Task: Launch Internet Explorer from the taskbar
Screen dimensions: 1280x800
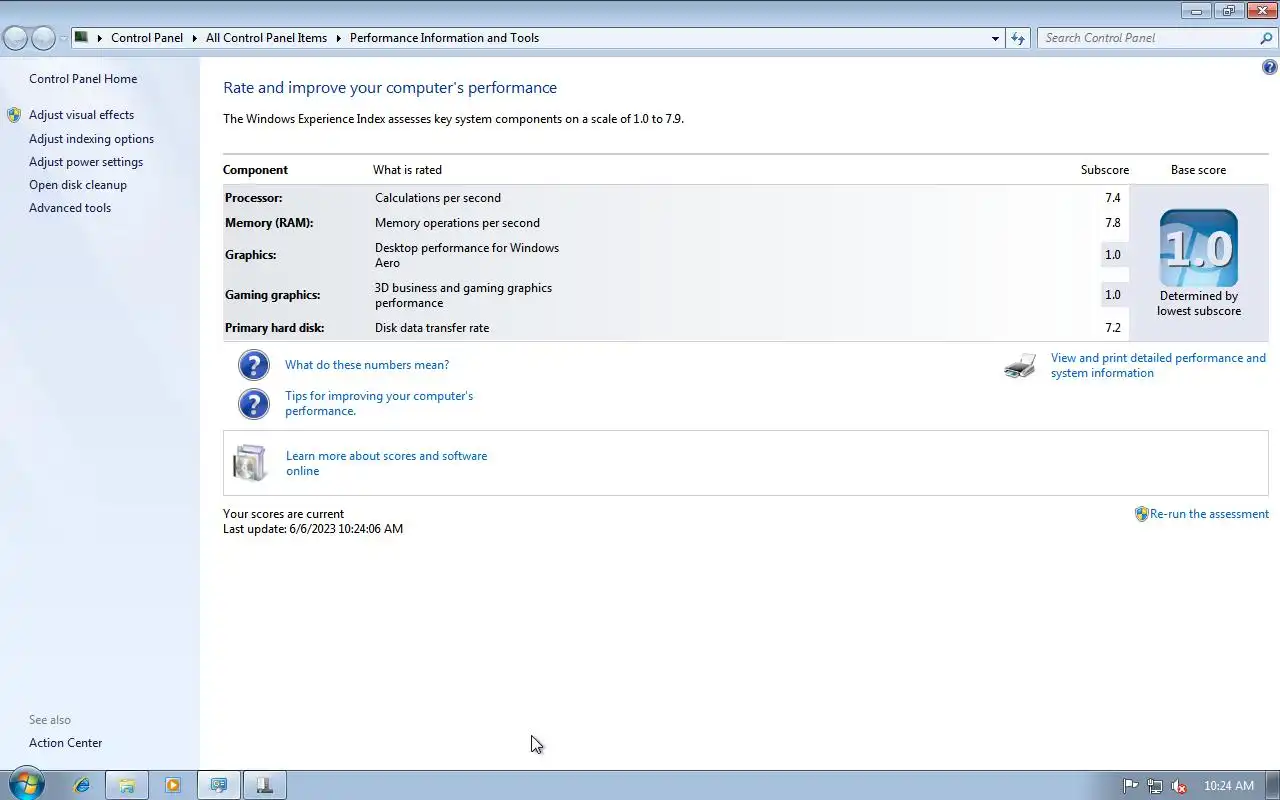Action: click(x=82, y=785)
